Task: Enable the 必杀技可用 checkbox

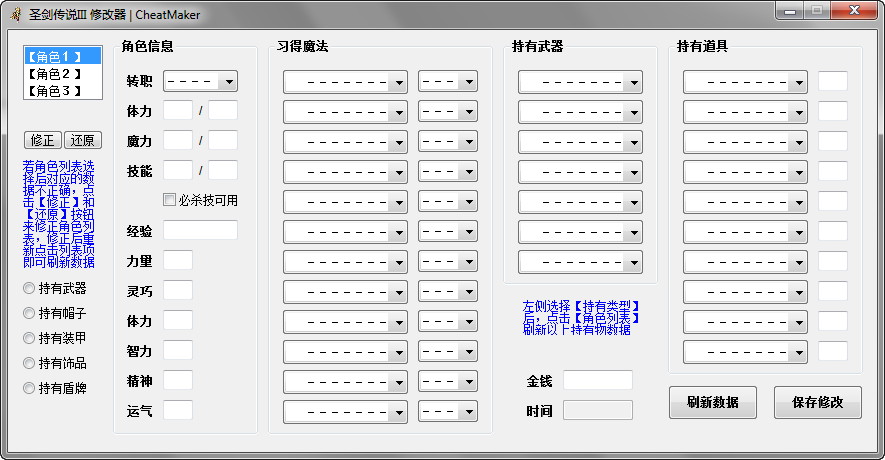Action: 170,200
